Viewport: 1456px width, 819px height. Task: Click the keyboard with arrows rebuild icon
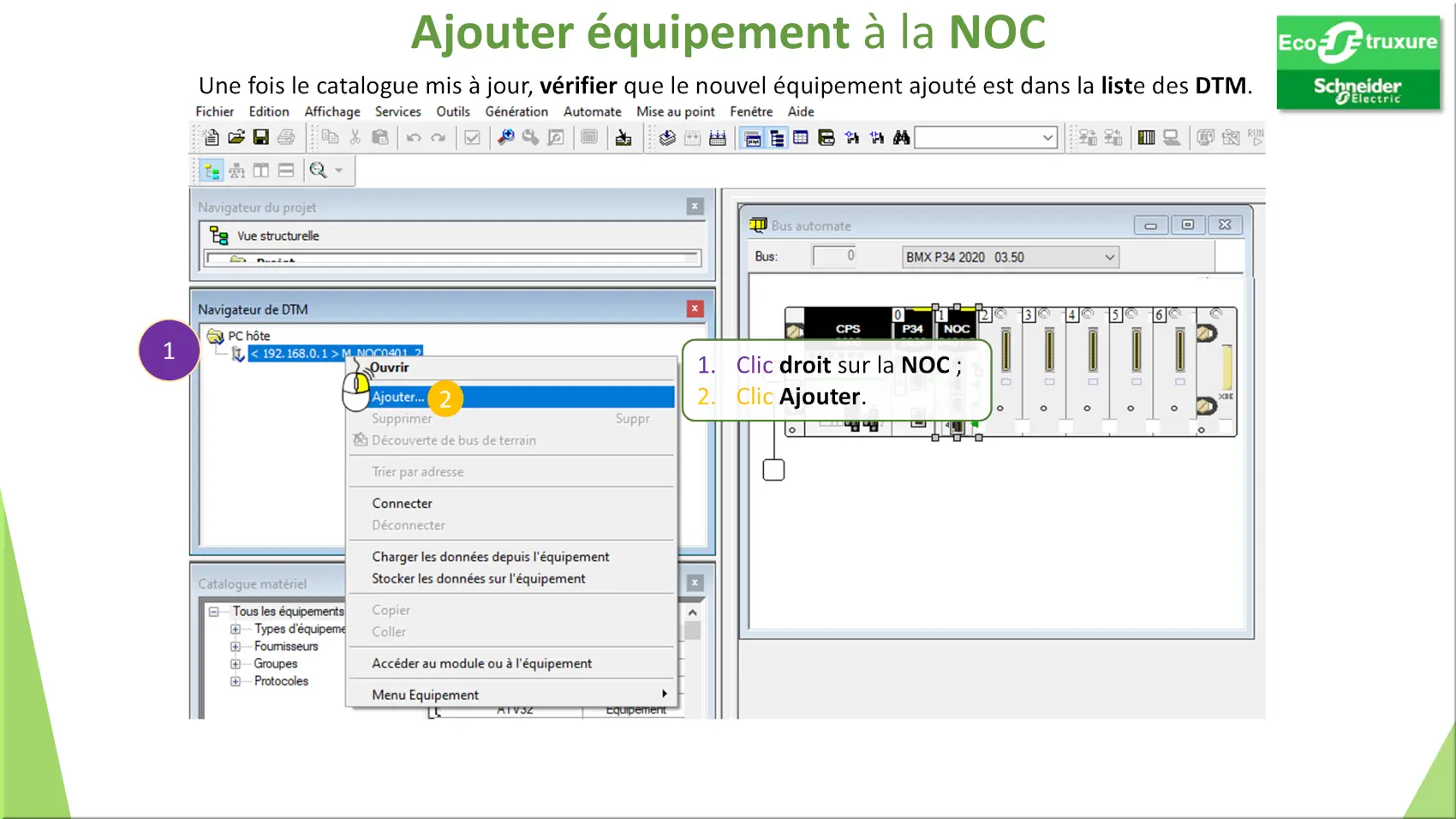pyautogui.click(x=718, y=137)
